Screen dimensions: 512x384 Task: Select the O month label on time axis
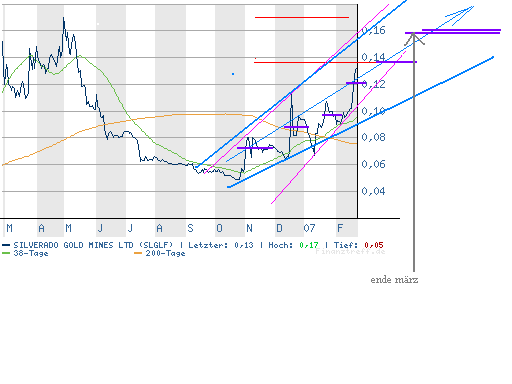click(219, 228)
